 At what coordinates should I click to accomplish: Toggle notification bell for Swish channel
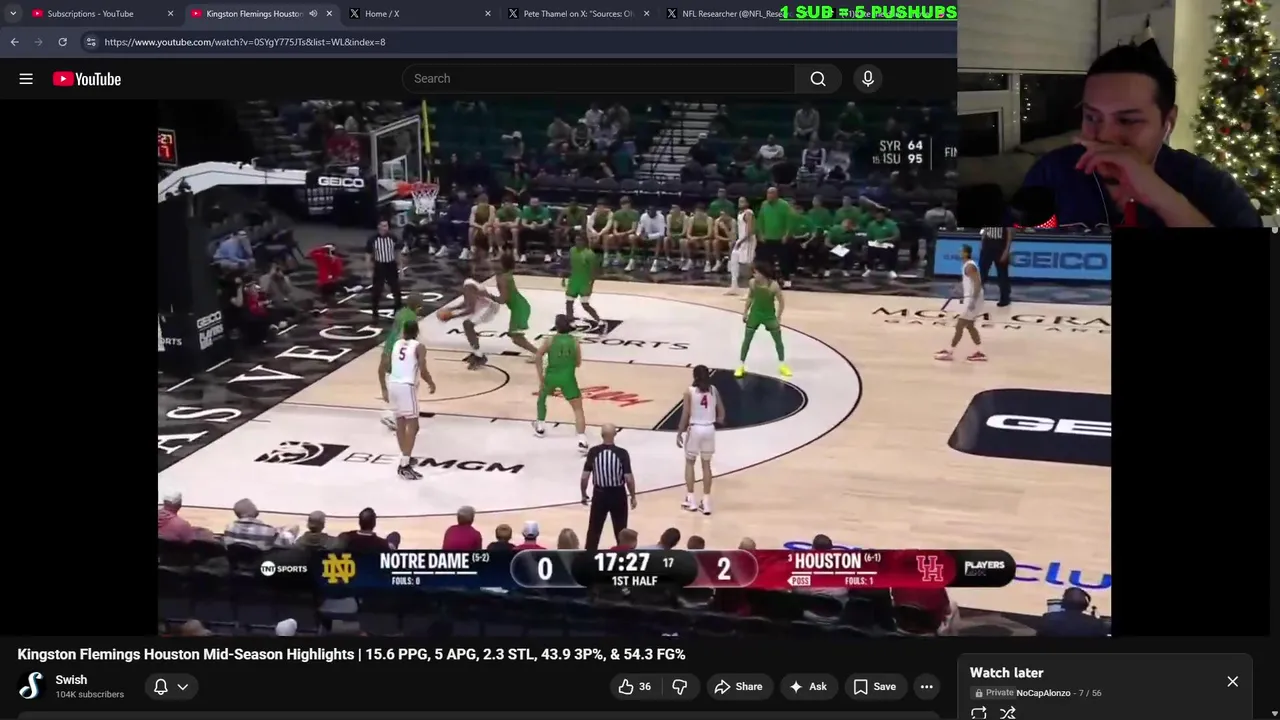pos(161,687)
